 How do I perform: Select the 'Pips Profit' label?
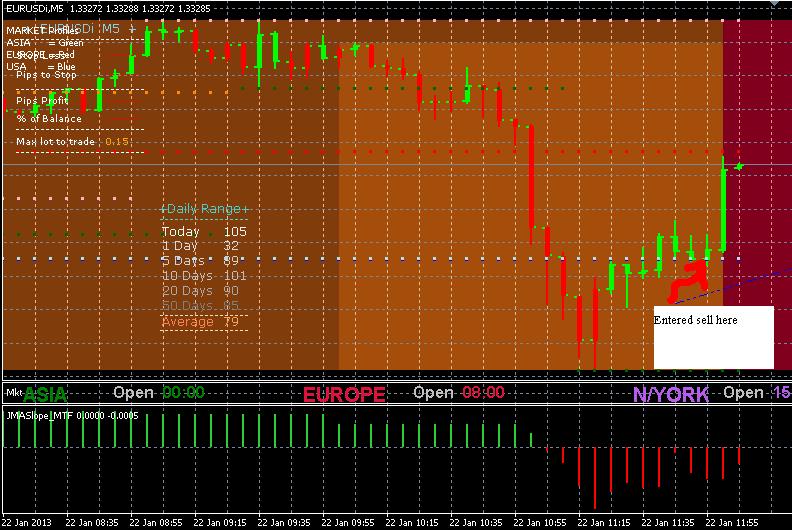(x=42, y=101)
